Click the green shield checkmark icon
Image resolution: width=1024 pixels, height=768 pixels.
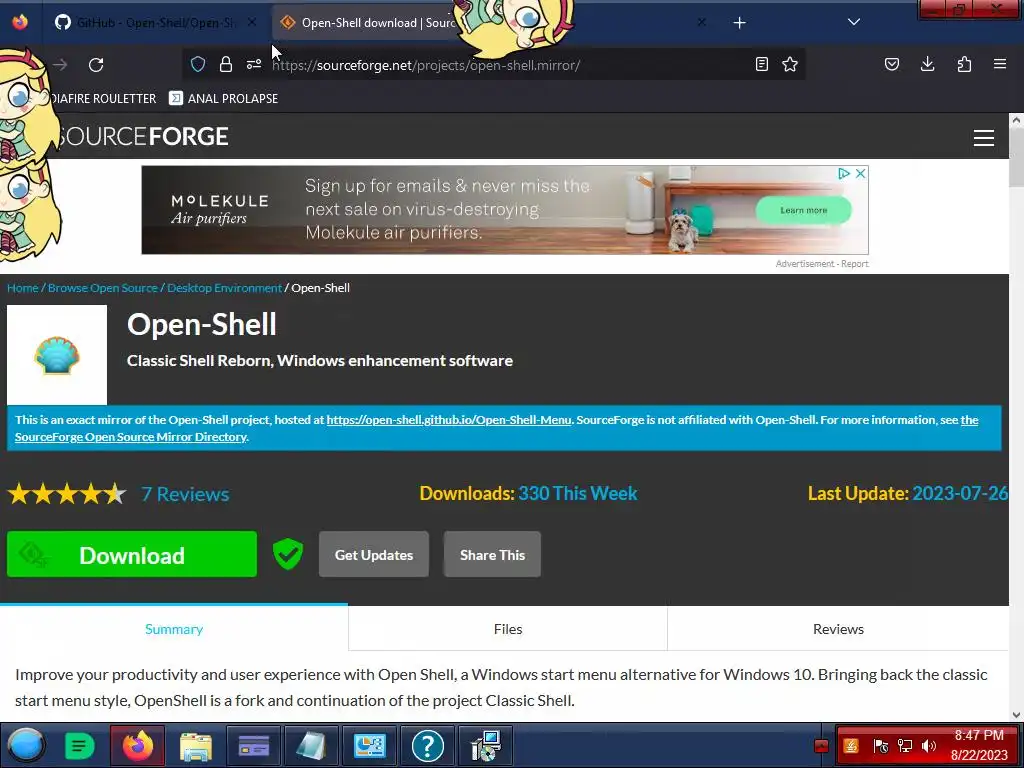(288, 554)
